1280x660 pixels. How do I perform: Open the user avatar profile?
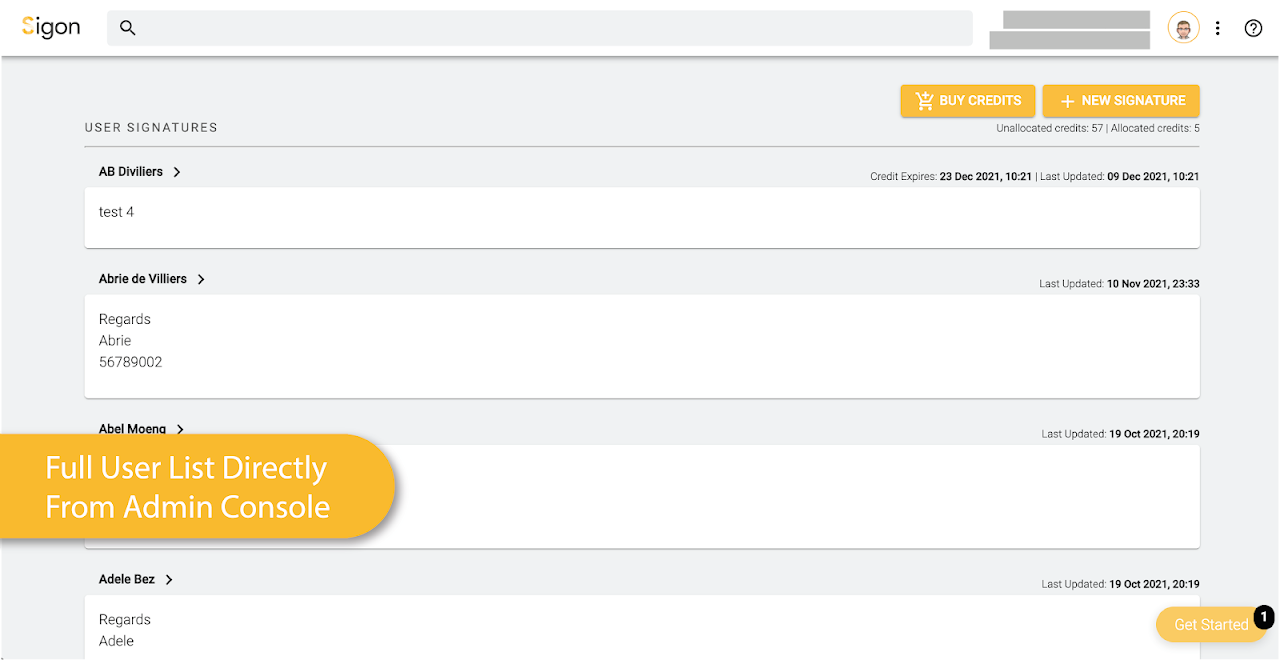pos(1183,28)
